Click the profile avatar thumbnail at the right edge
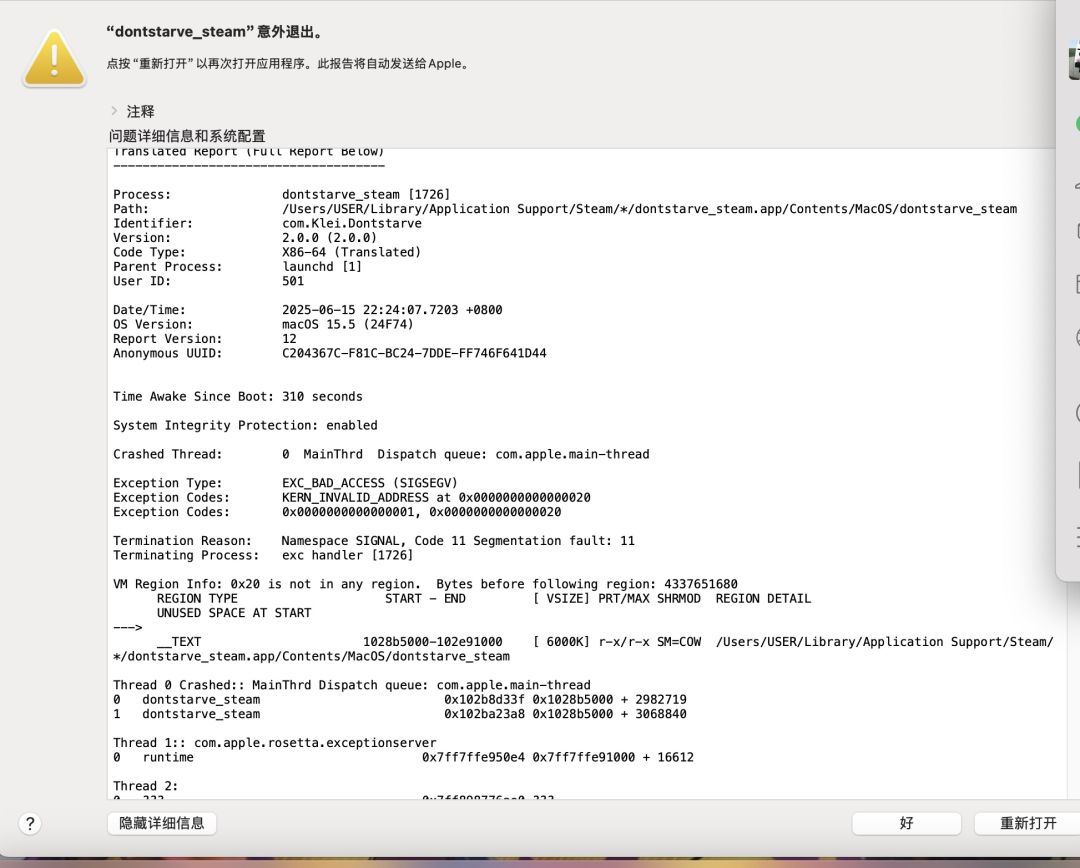Screen dimensions: 1080x868 (1074, 61)
